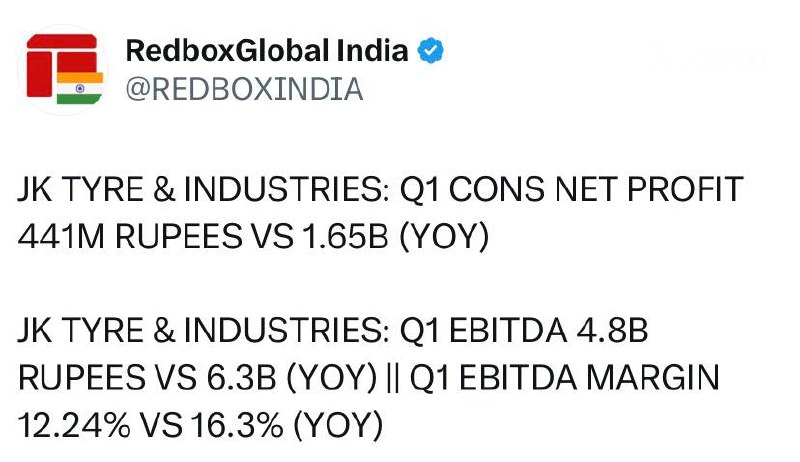
Task: Click the Q1 CONS NET PROFIT headline line
Action: (x=380, y=189)
